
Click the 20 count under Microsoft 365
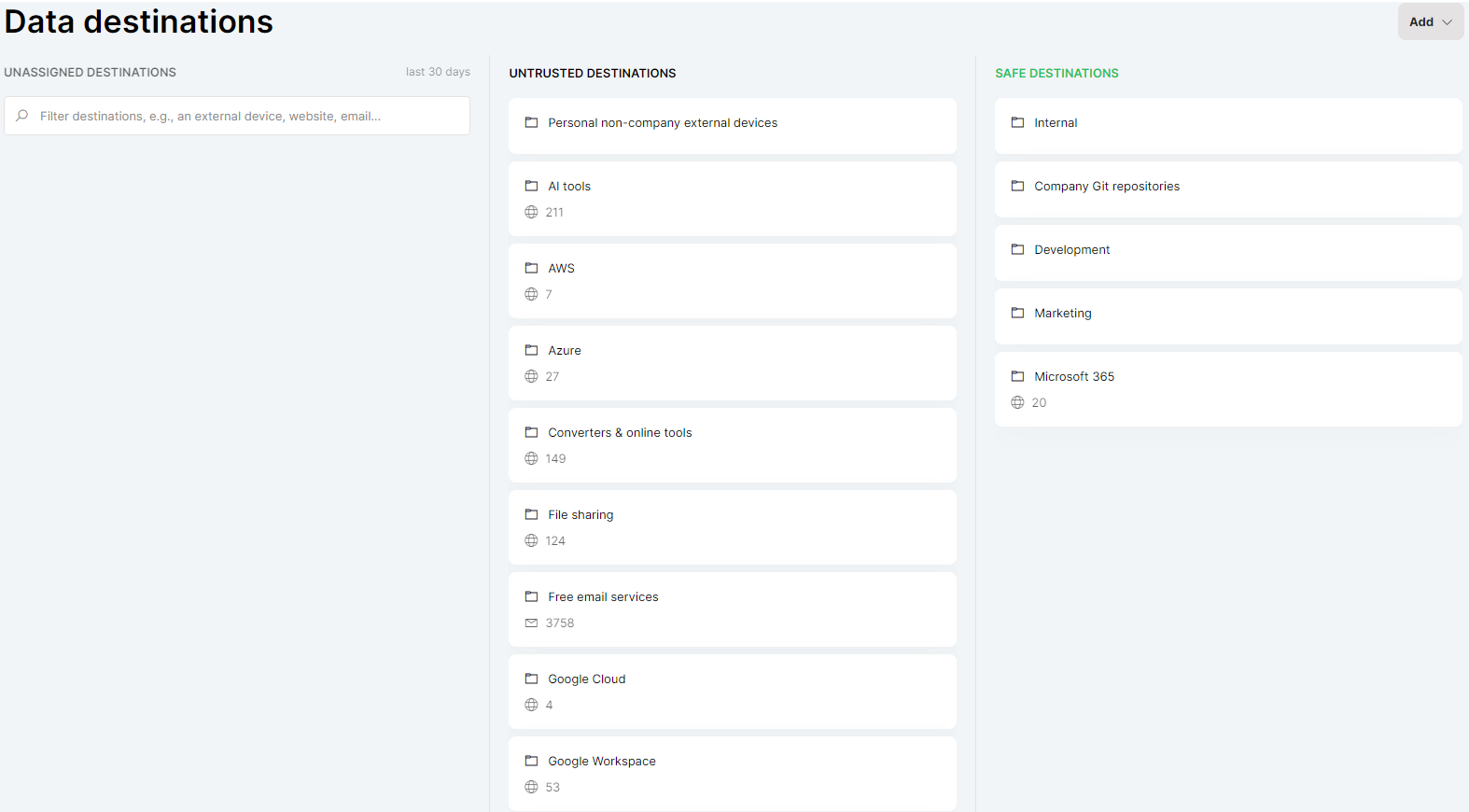point(1039,402)
